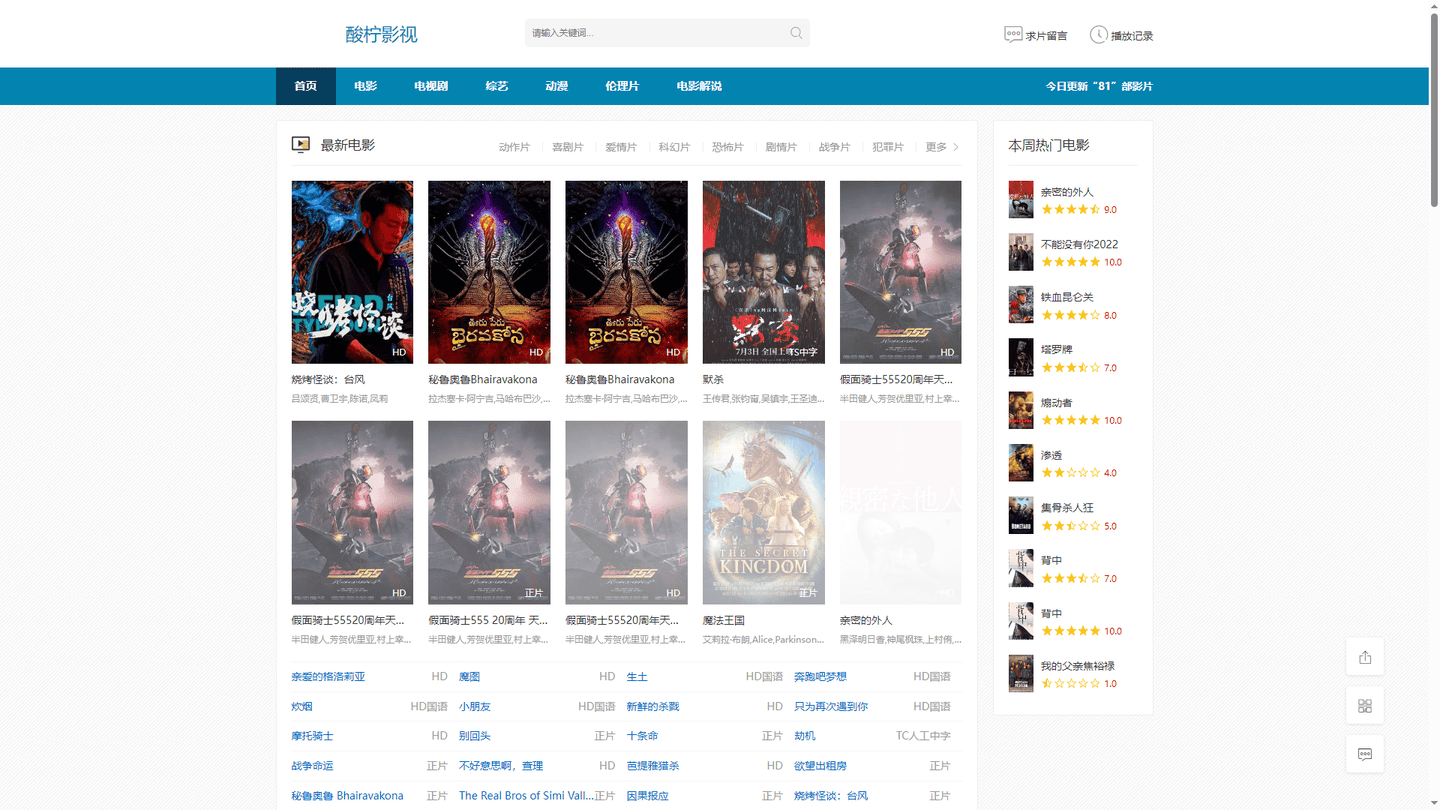Click the share icon floating button
This screenshot has width=1440, height=810.
[1365, 657]
